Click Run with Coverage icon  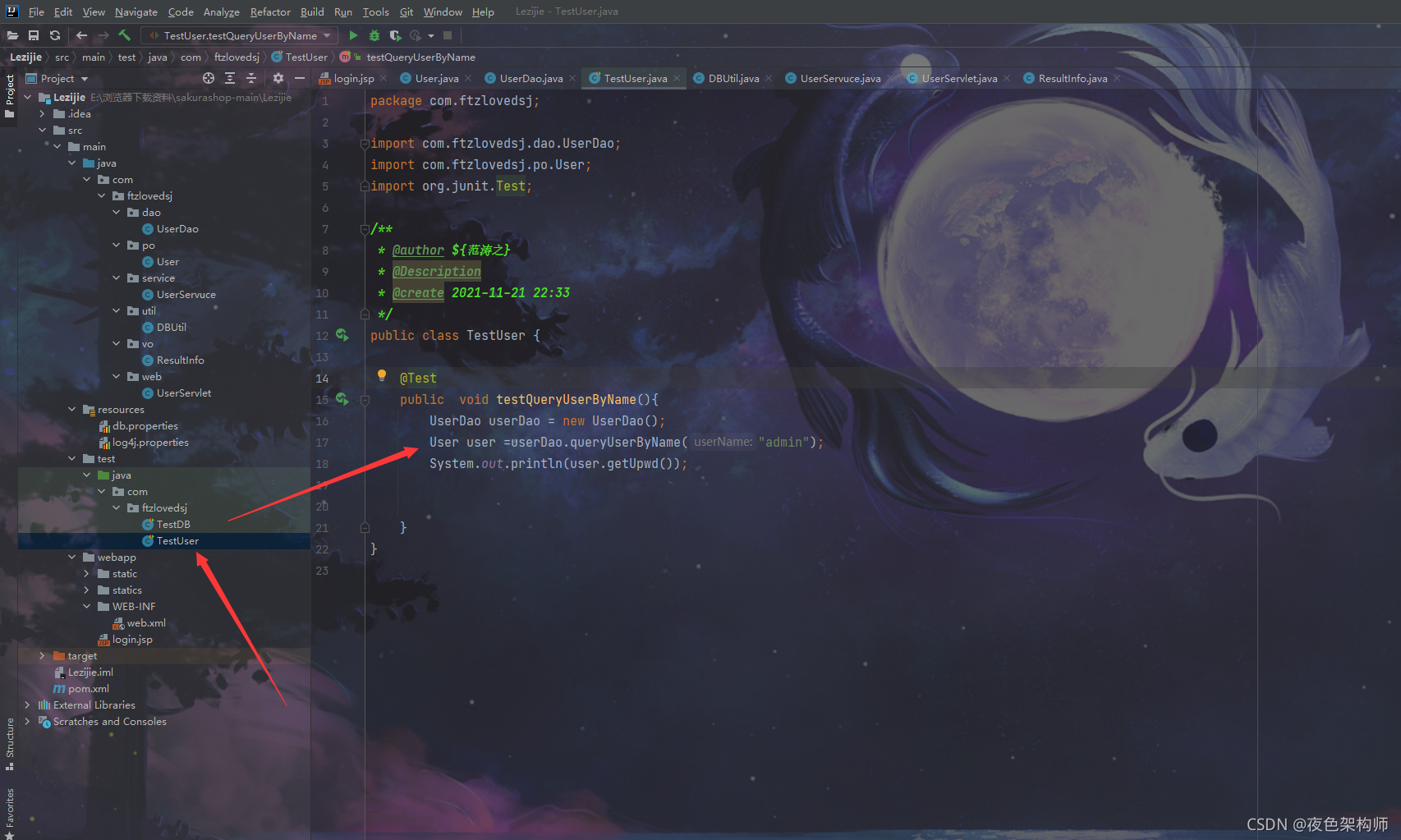click(395, 35)
